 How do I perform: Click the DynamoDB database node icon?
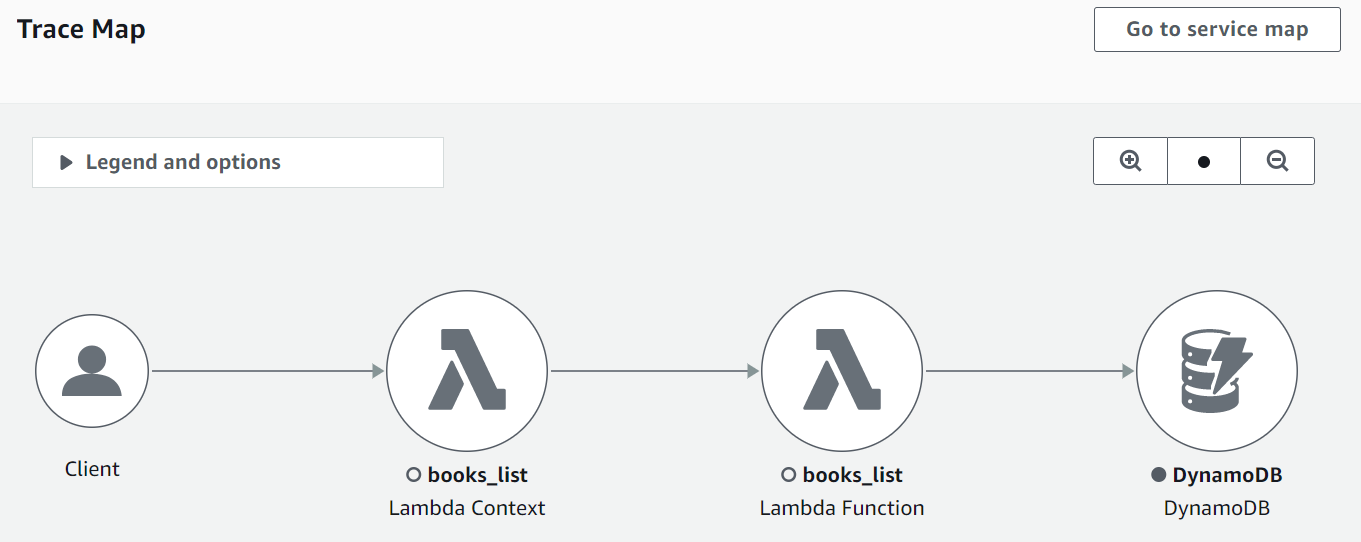click(1217, 372)
